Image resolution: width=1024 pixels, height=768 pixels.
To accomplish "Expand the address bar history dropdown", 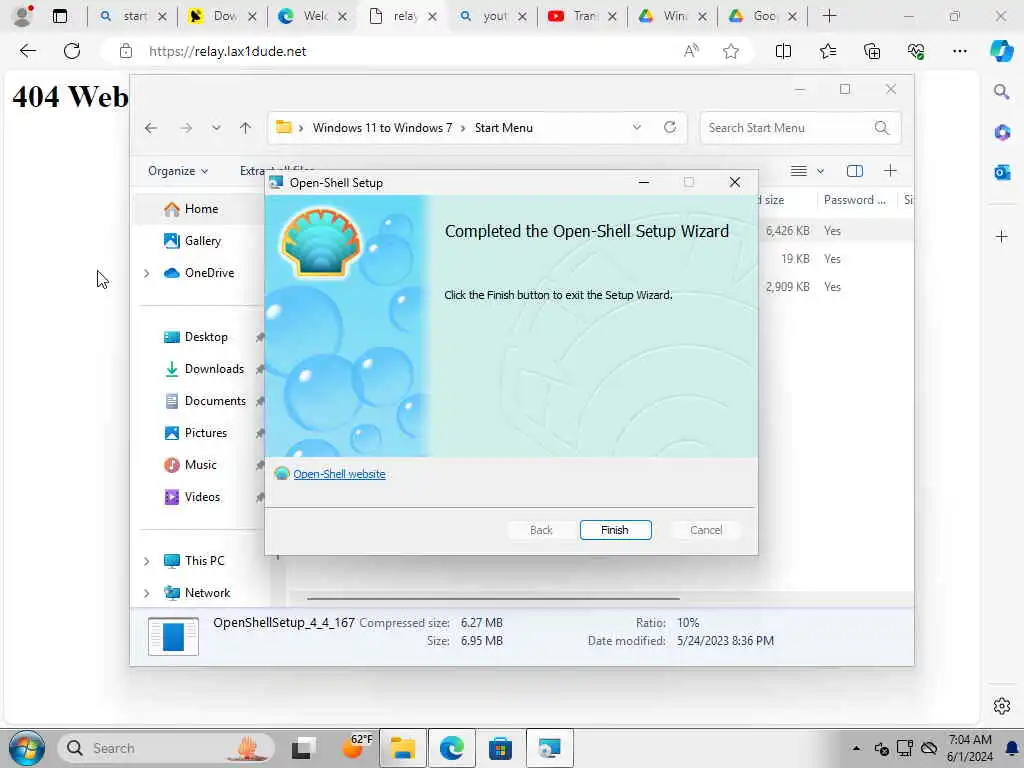I will tap(637, 127).
